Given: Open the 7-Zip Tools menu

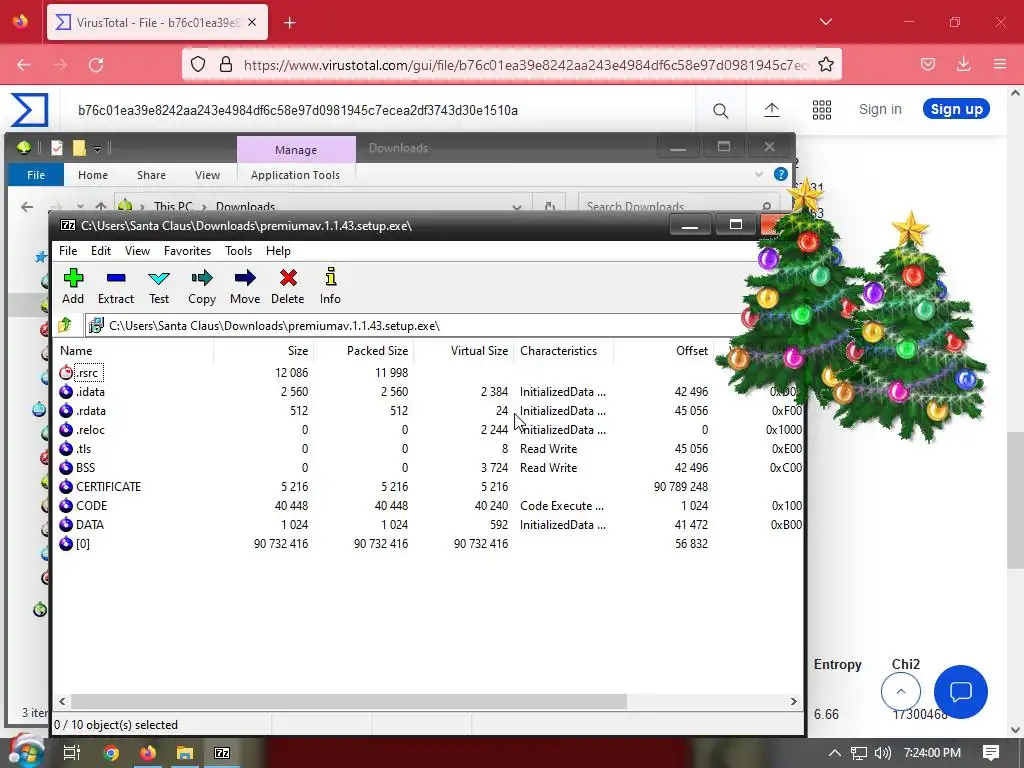Looking at the screenshot, I should 238,251.
